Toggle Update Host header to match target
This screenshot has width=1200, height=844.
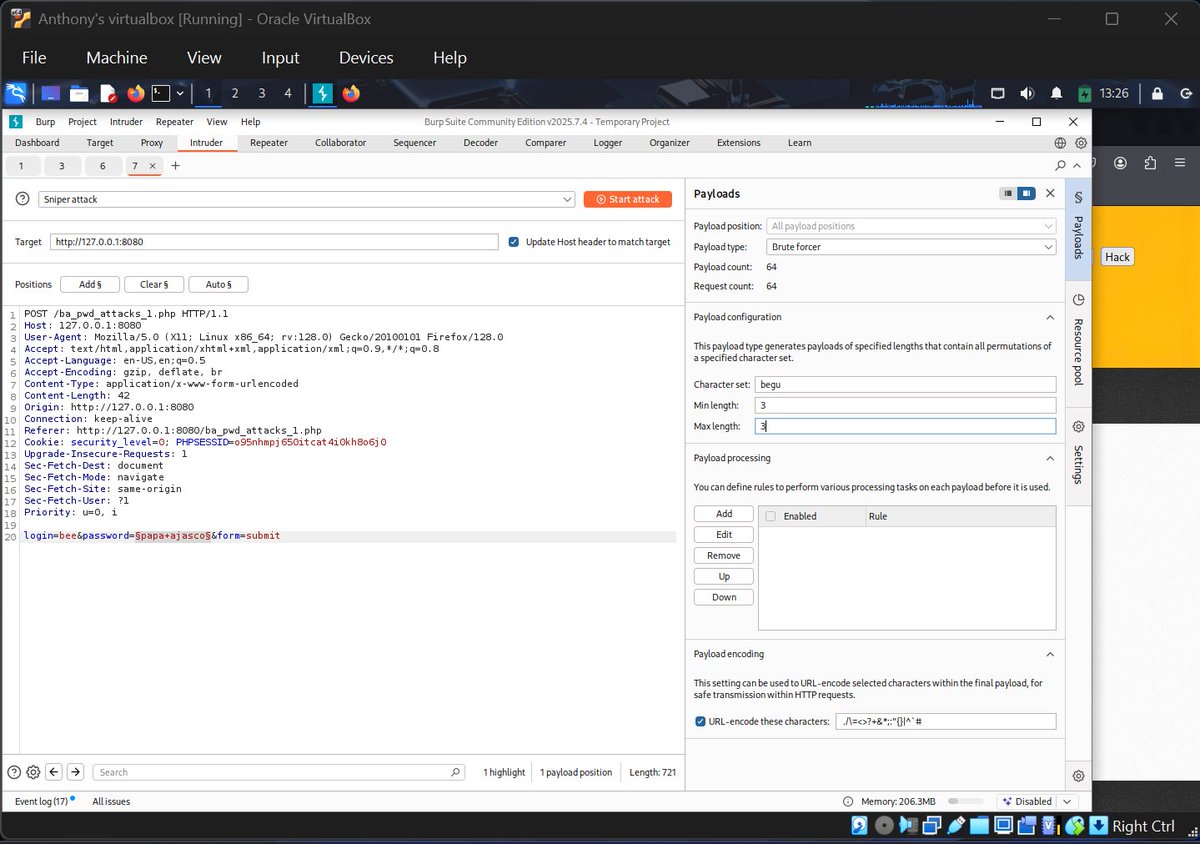tap(514, 242)
